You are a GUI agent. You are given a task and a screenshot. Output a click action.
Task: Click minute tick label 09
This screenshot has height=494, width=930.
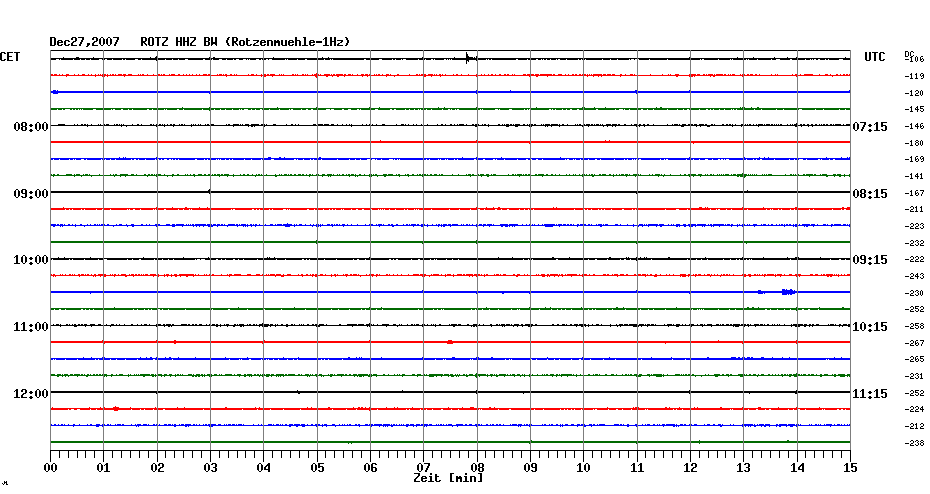pyautogui.click(x=530, y=467)
